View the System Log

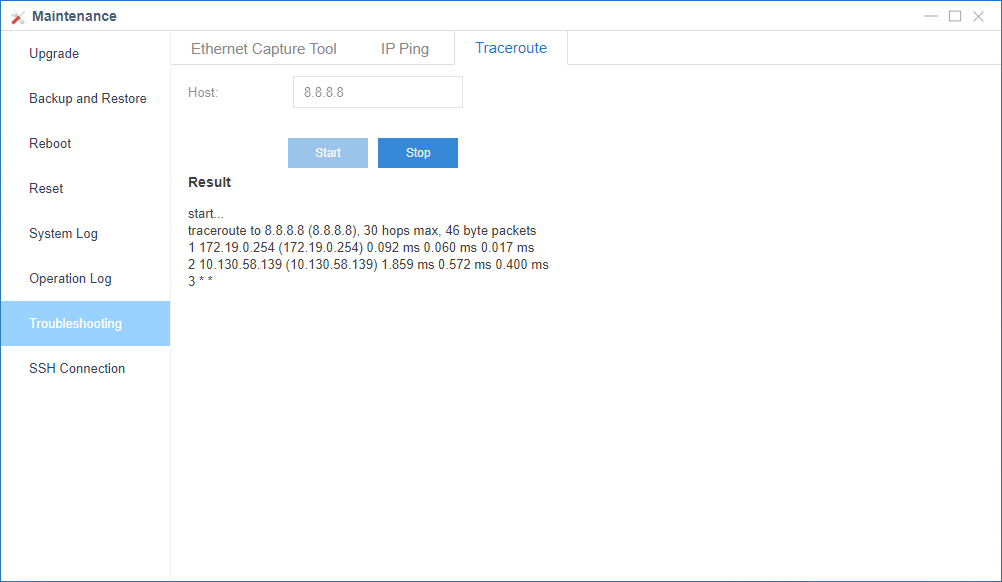click(63, 234)
